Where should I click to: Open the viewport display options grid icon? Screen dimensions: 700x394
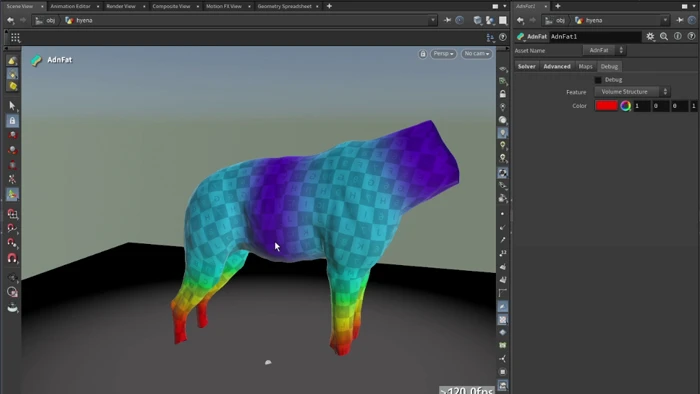(15, 37)
